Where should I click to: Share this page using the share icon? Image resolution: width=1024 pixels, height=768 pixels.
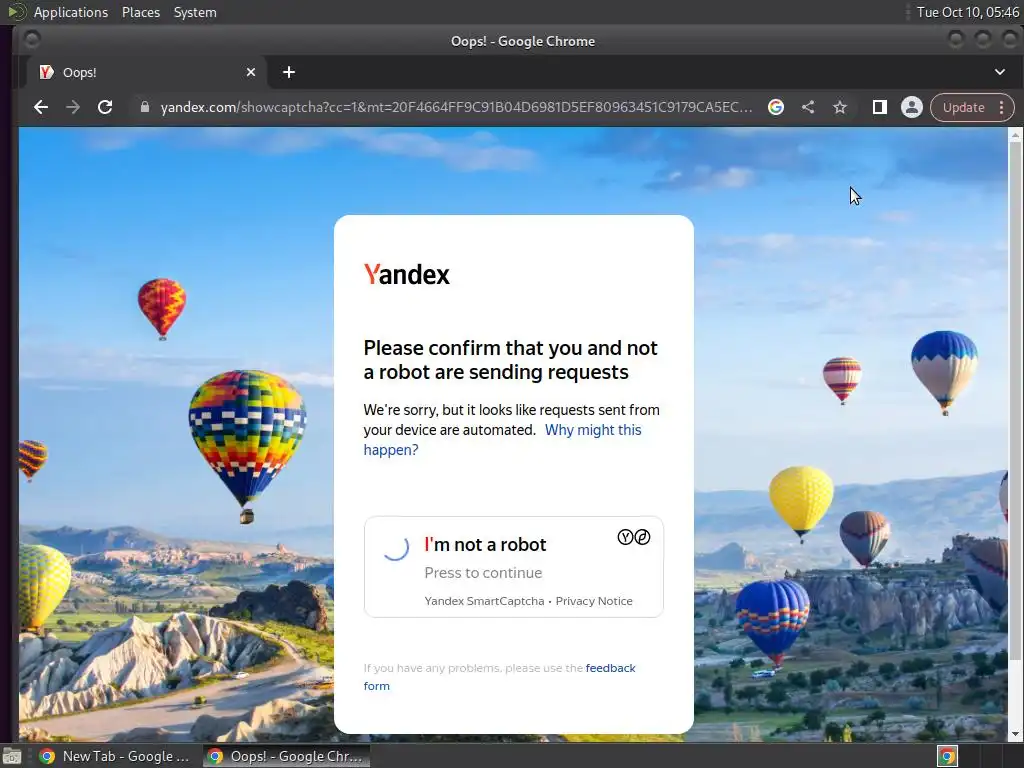tap(808, 107)
